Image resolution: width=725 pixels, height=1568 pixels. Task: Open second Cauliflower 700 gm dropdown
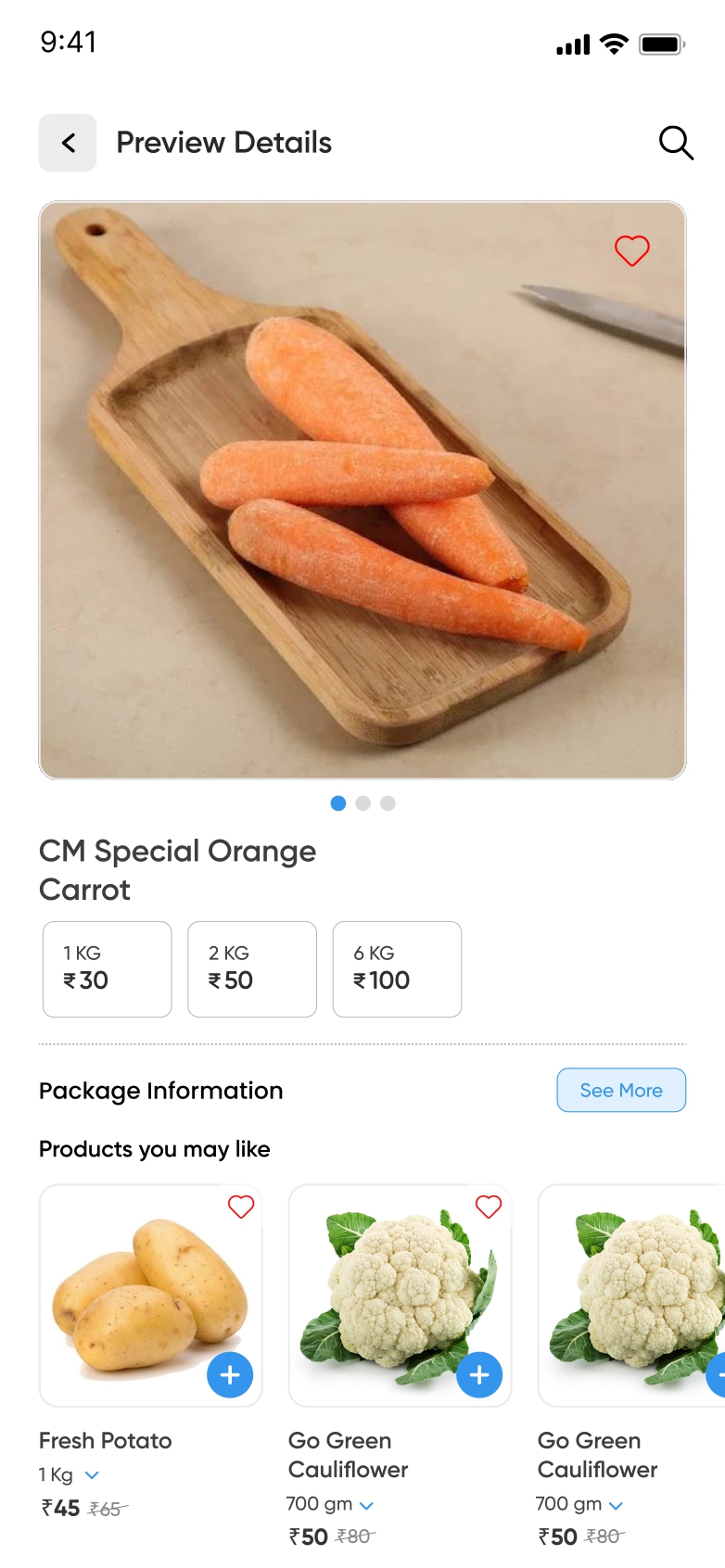(616, 1505)
